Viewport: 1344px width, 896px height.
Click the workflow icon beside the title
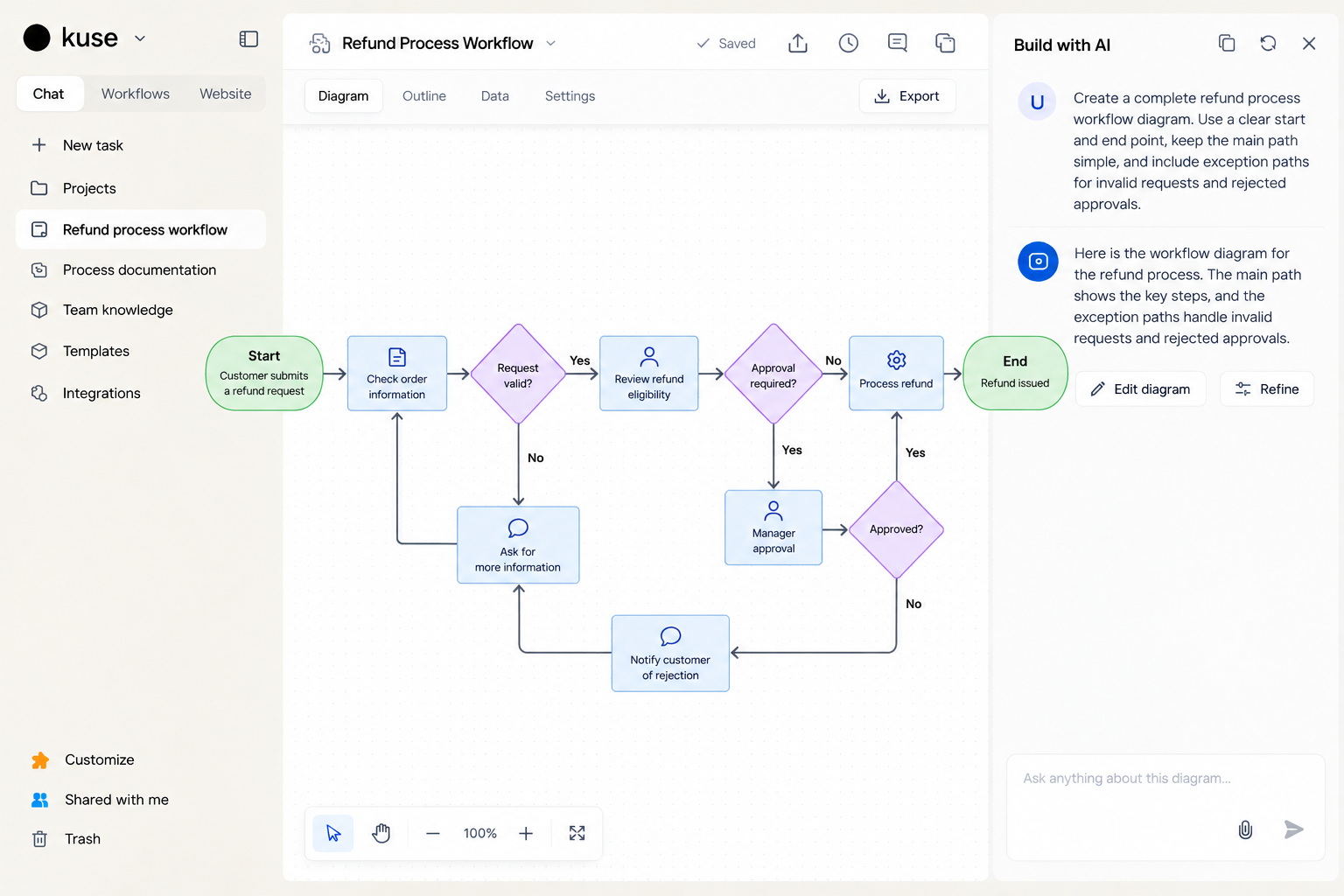(x=320, y=43)
